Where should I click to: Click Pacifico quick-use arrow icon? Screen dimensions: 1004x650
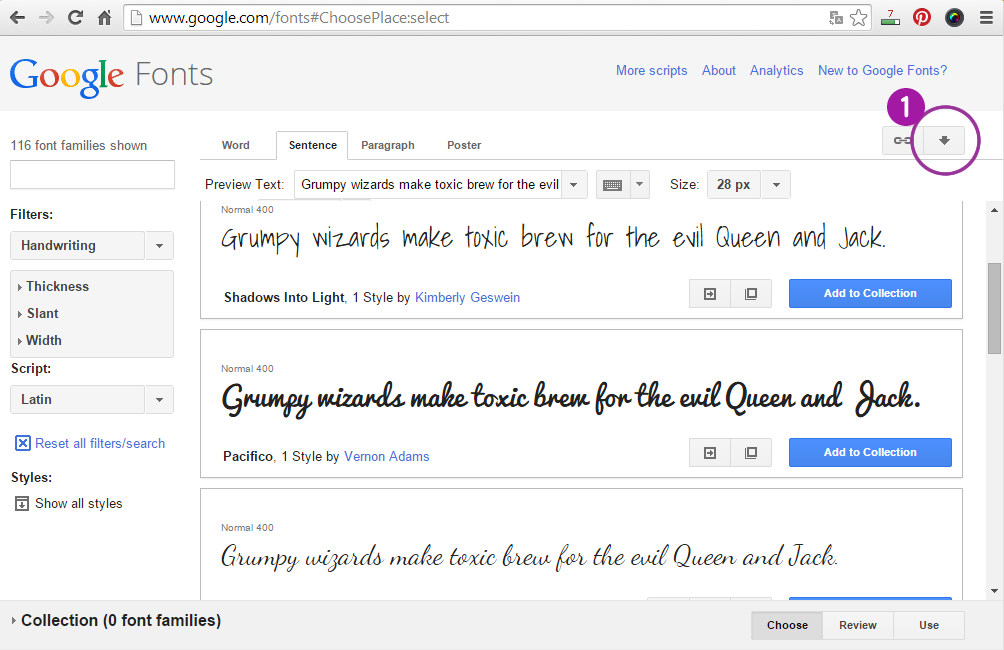coord(710,453)
